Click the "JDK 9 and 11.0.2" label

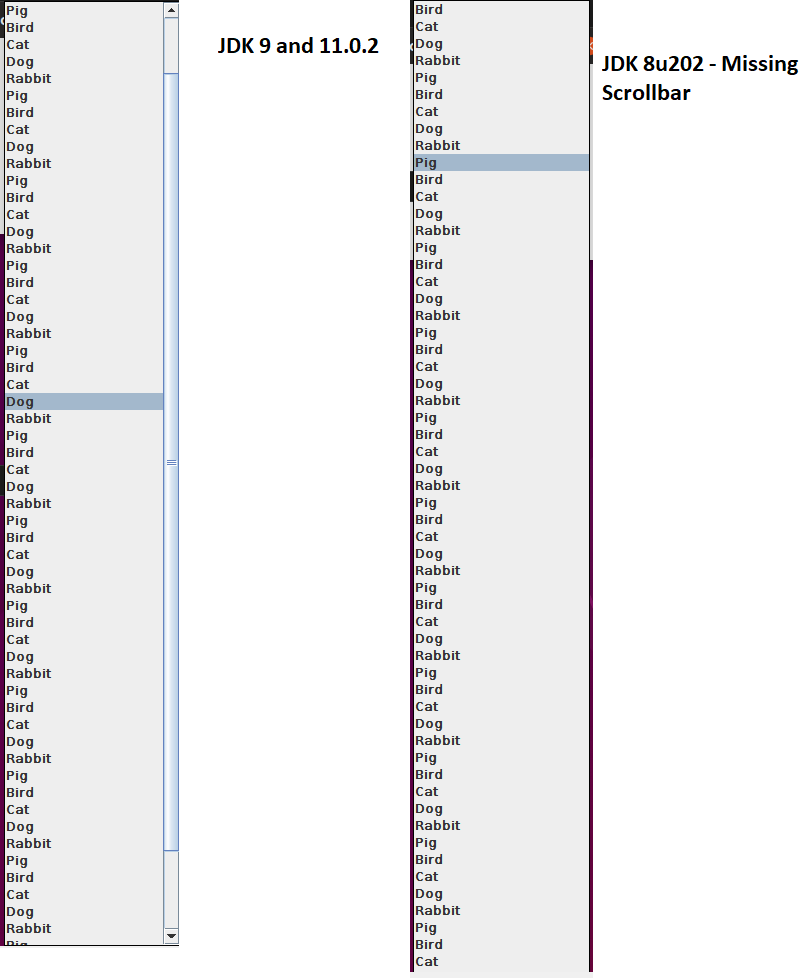pos(298,46)
